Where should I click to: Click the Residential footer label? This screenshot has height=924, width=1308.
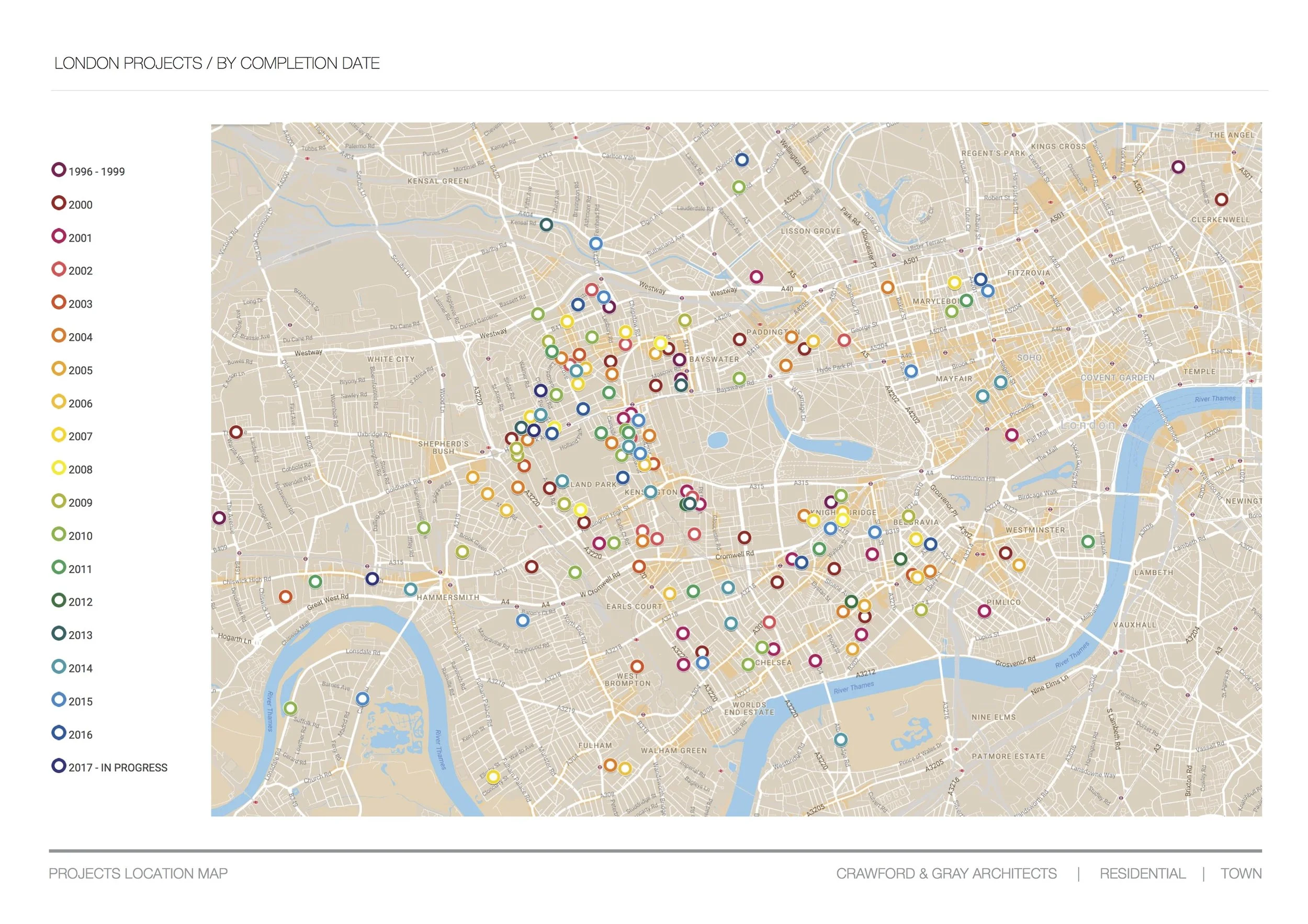point(1142,874)
